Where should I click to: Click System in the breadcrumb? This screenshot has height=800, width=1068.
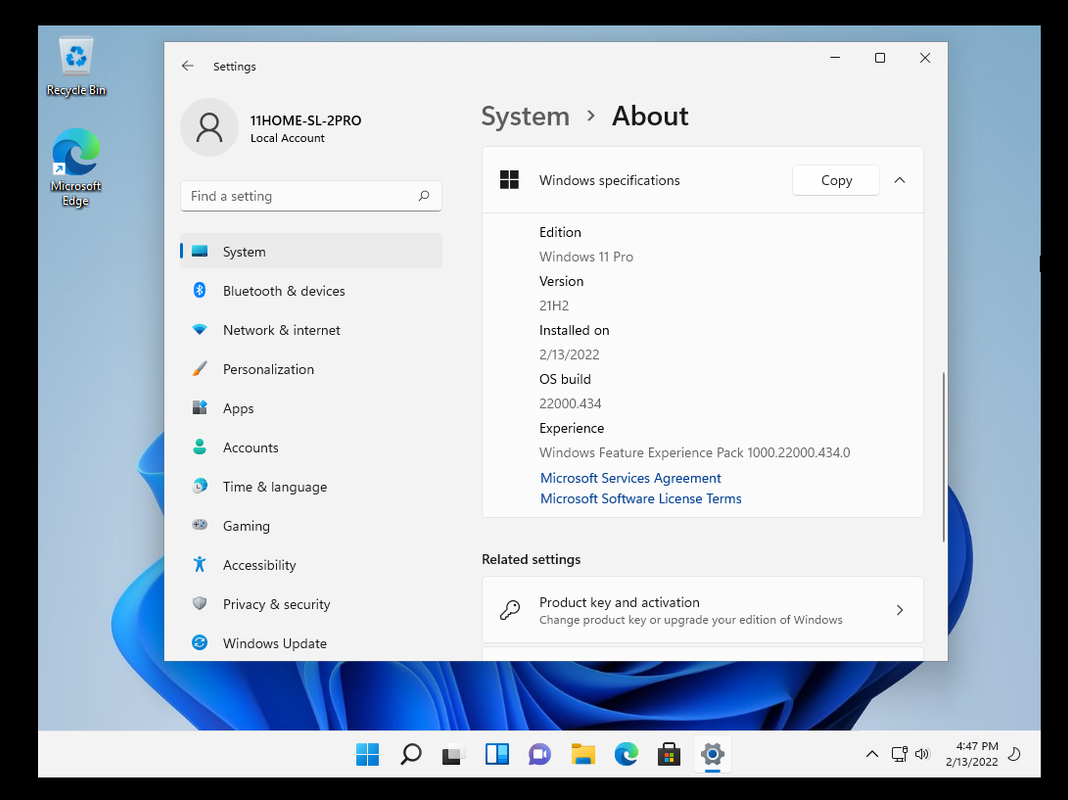pos(525,116)
